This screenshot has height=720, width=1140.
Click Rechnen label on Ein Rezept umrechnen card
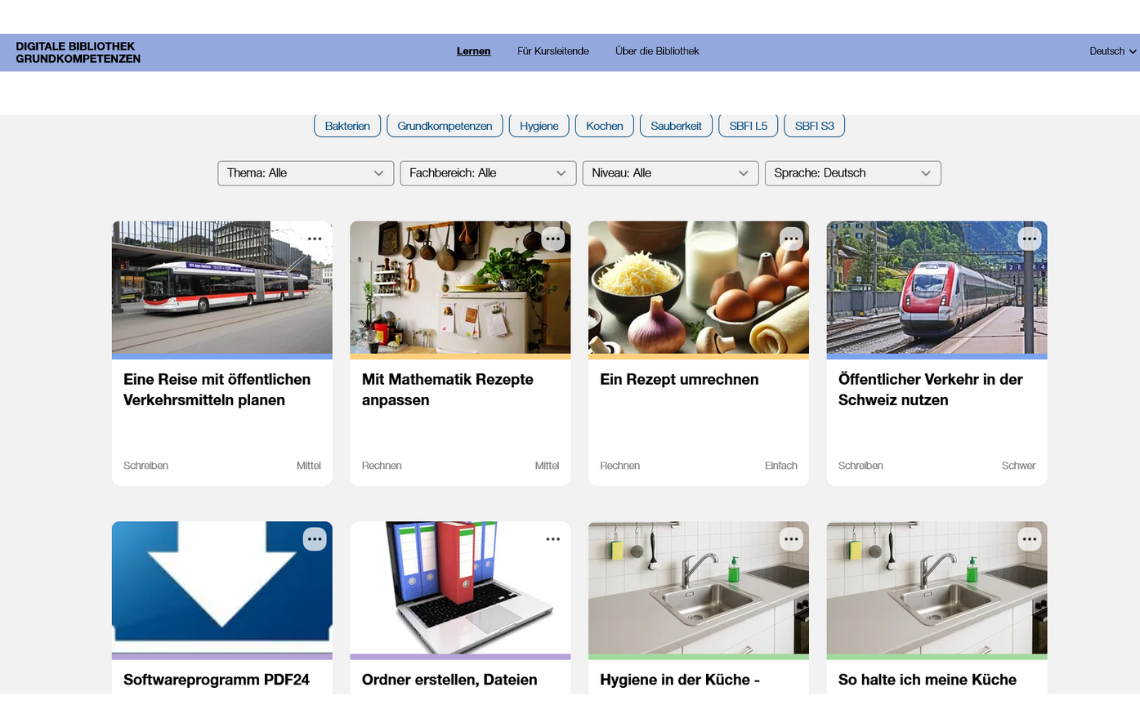(x=619, y=465)
